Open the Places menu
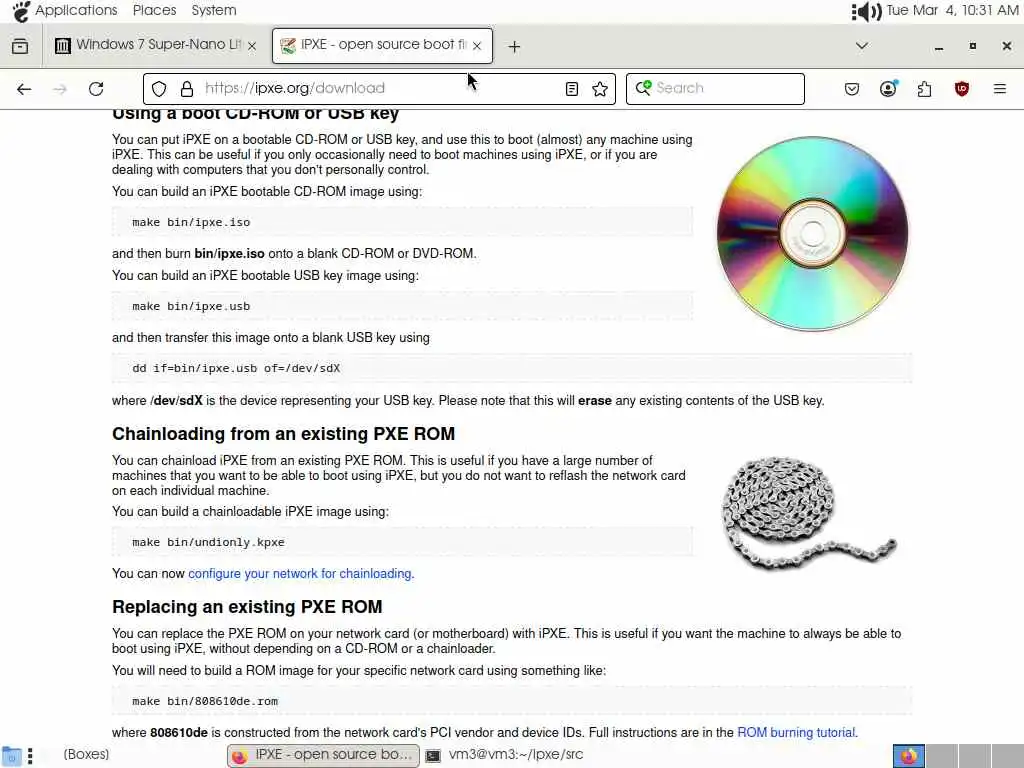This screenshot has width=1024, height=768. [x=154, y=10]
